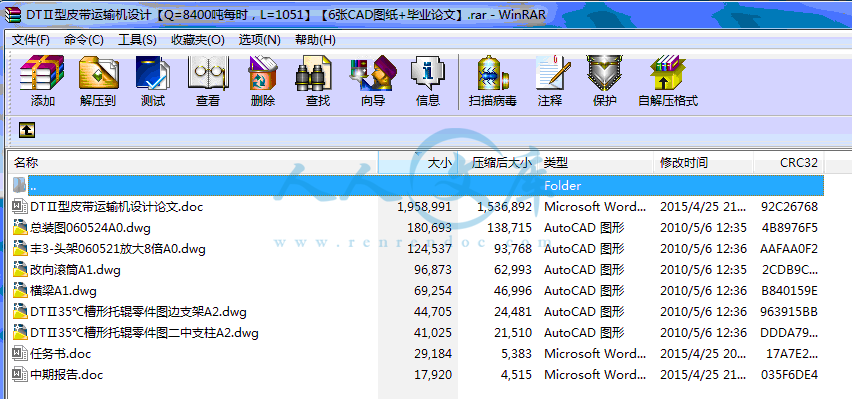Go up one folder level arrow
The height and width of the screenshot is (399, 852).
point(27,129)
